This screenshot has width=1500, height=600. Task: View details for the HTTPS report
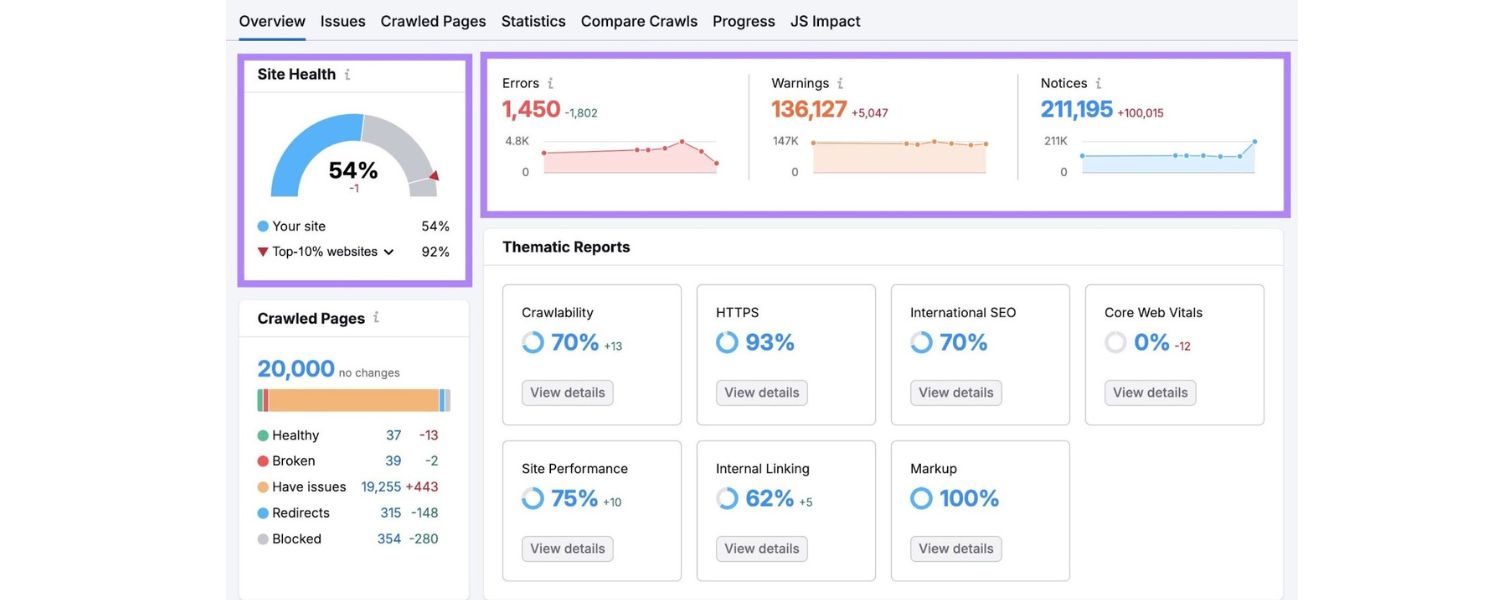pos(761,393)
